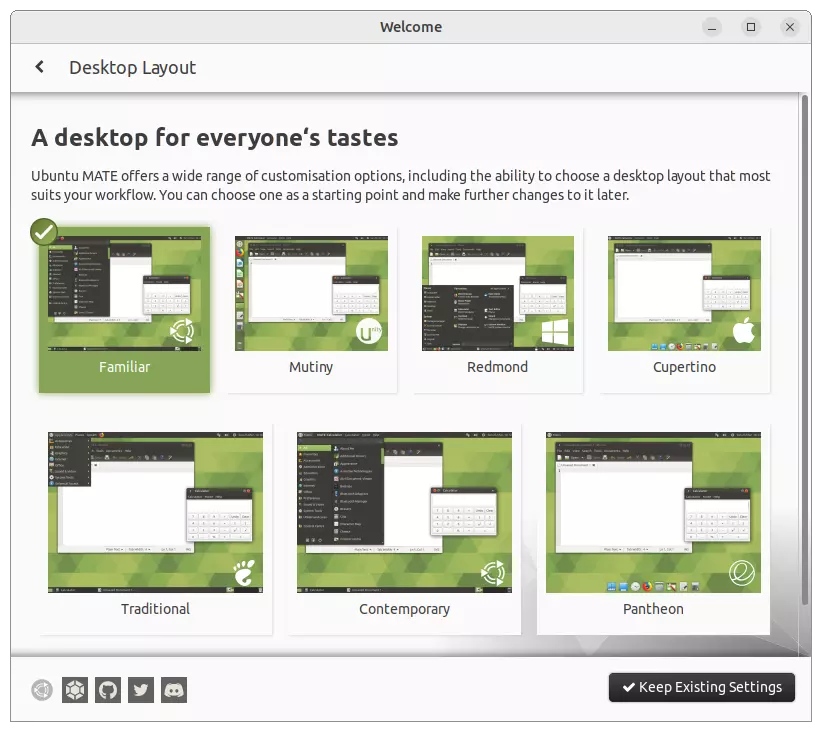
Task: Open the Twitter social icon
Action: point(140,690)
